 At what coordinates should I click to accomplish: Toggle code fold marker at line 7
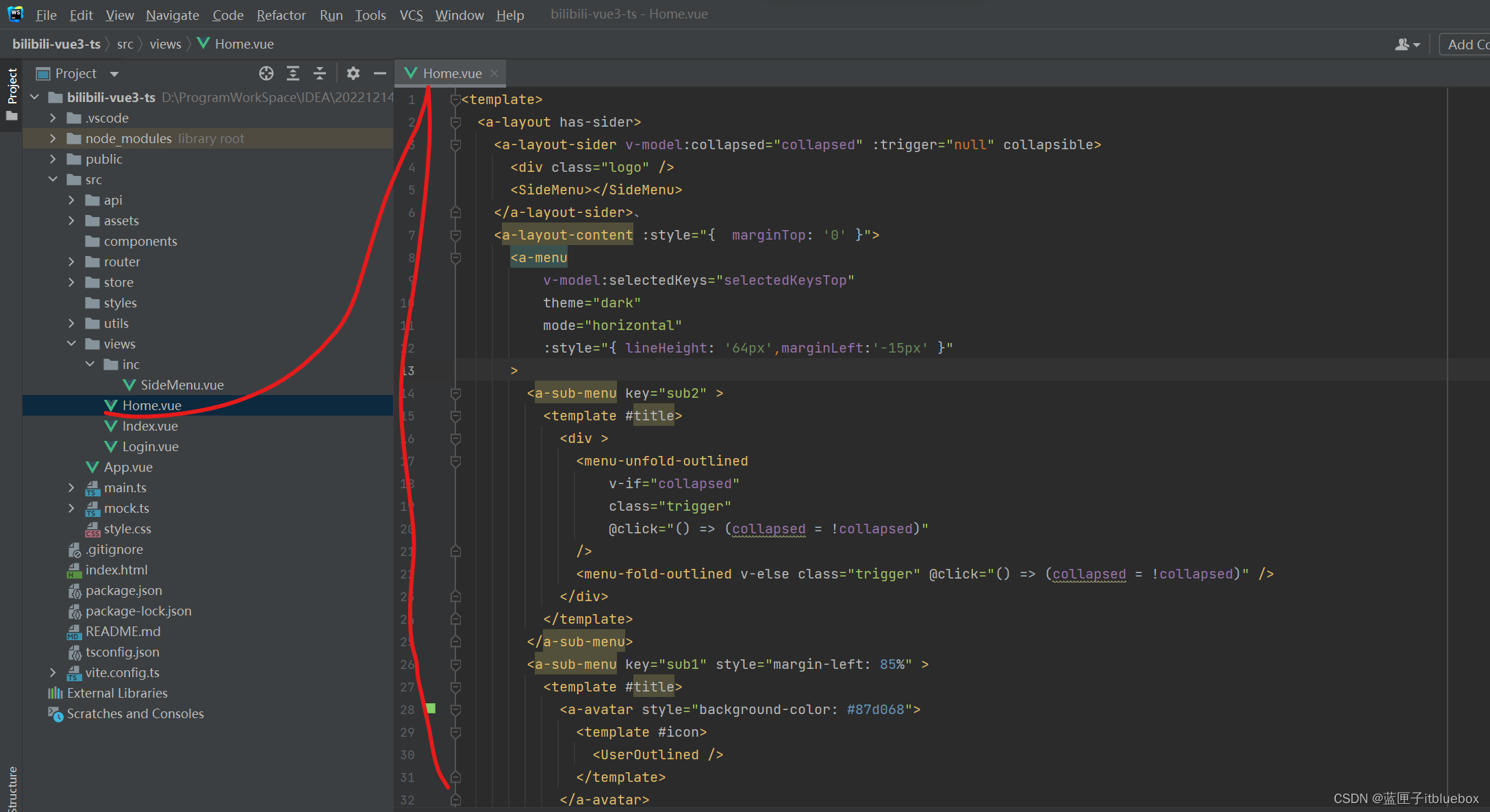(x=455, y=235)
